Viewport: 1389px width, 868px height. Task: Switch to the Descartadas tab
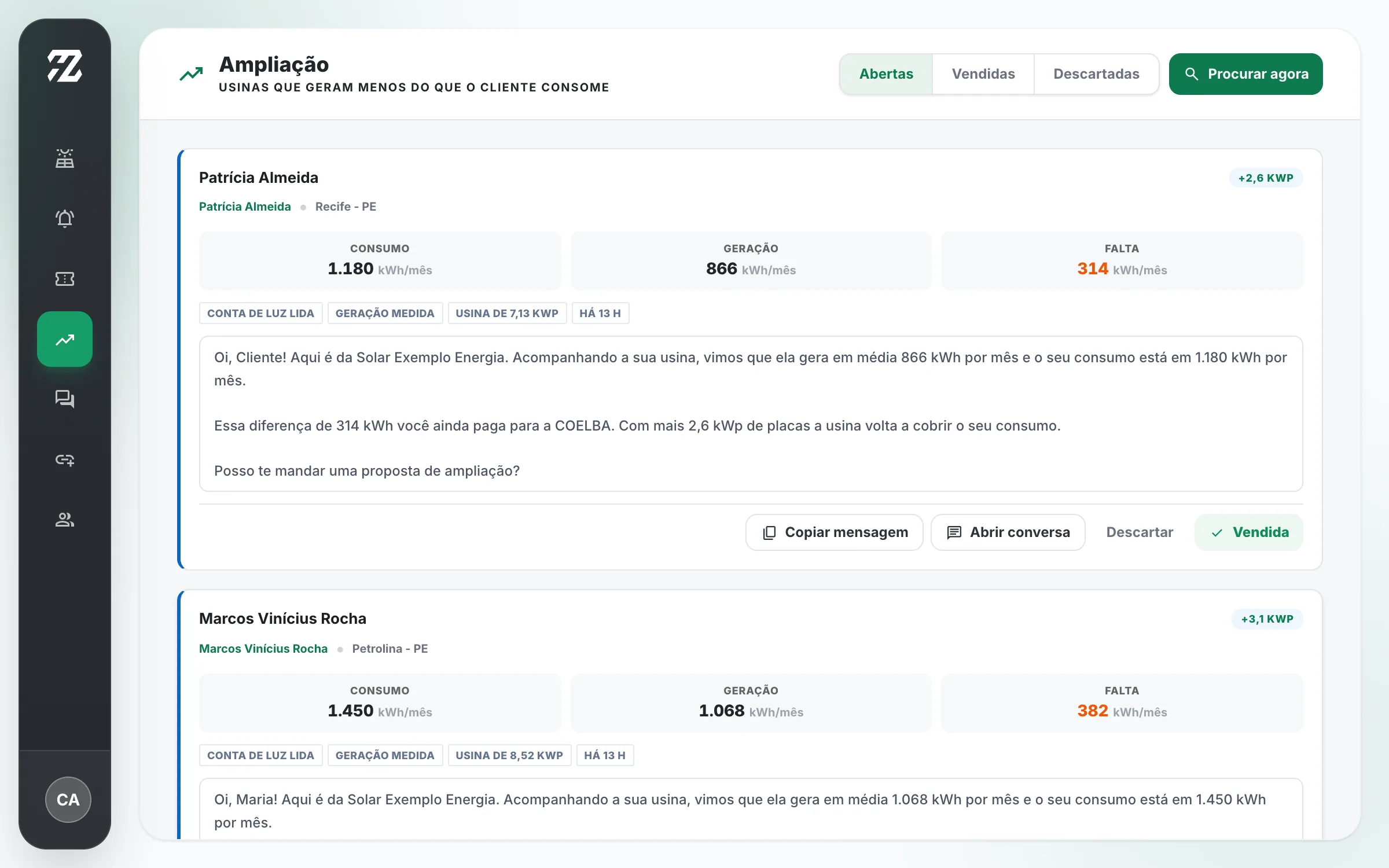tap(1096, 74)
